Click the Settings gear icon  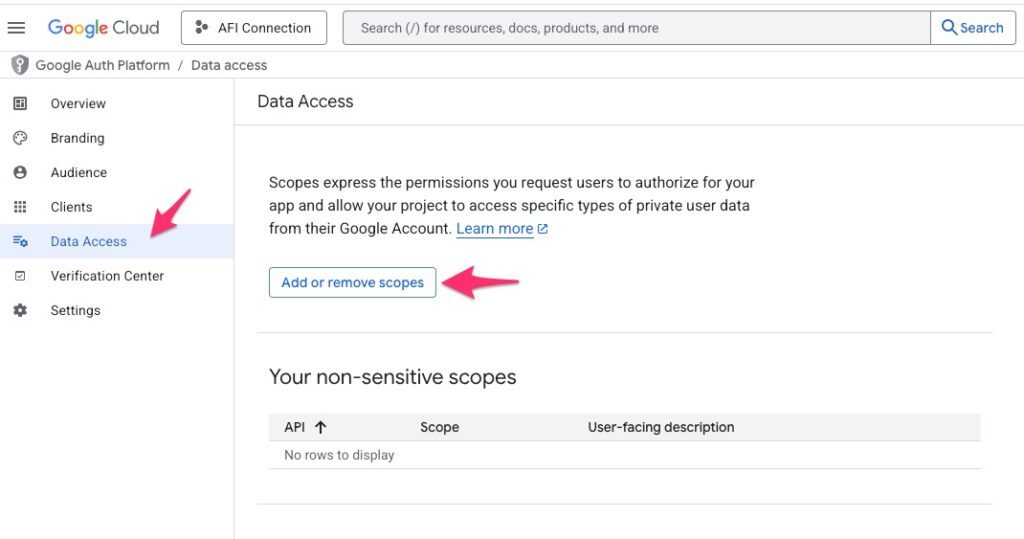(x=20, y=310)
